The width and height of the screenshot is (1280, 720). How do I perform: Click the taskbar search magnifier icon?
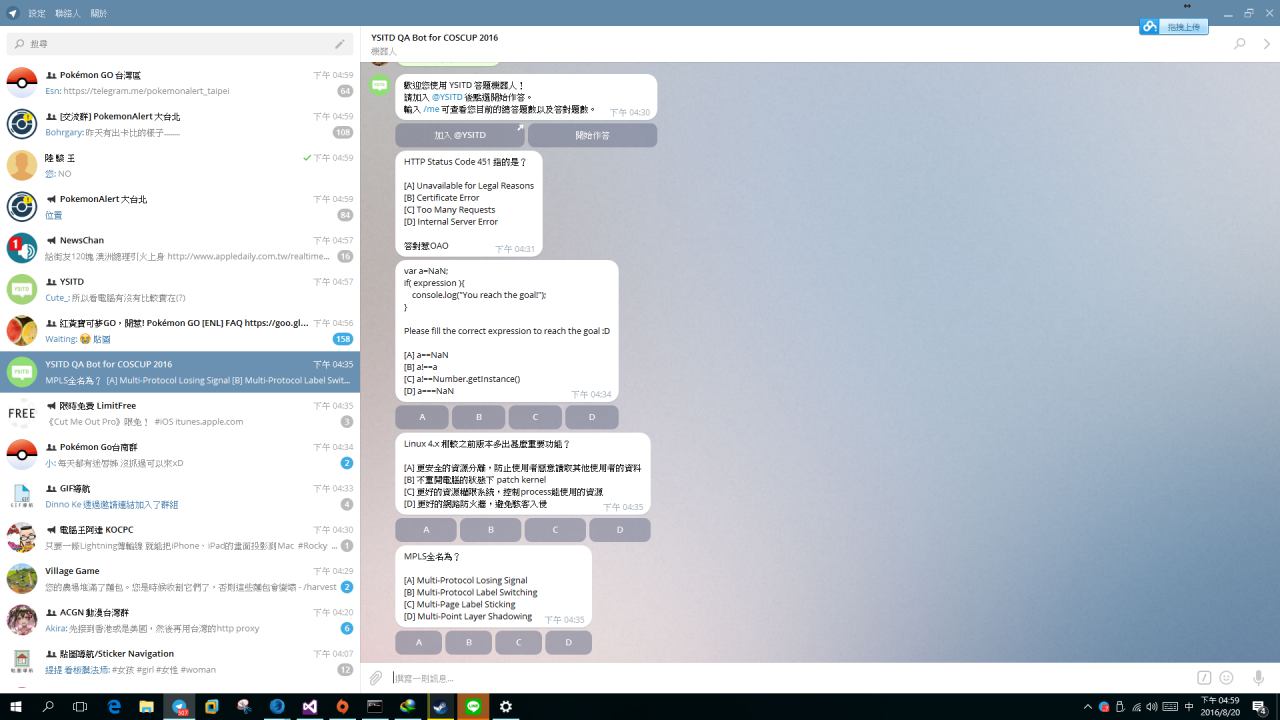coord(48,706)
